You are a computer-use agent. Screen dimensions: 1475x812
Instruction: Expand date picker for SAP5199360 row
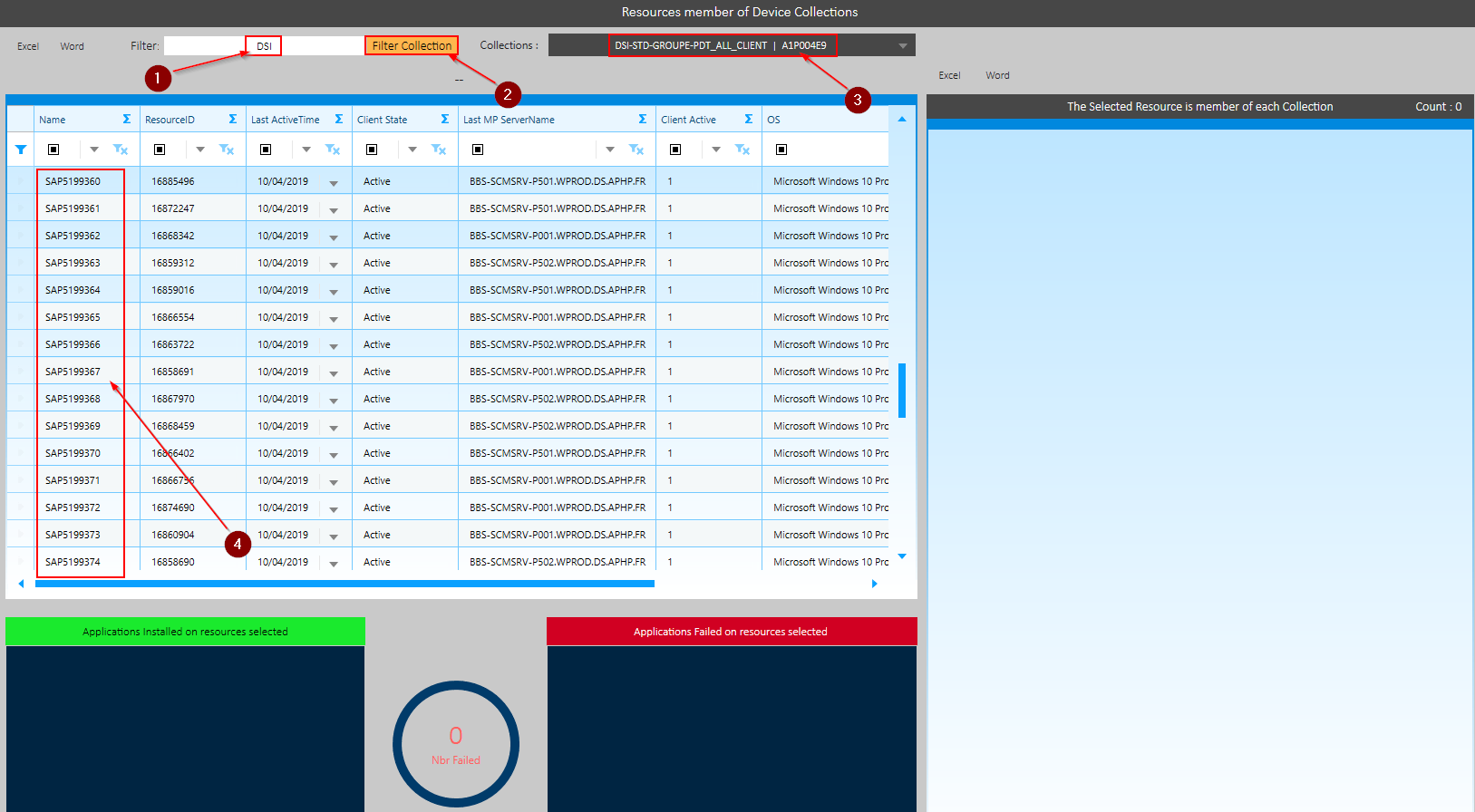334,183
